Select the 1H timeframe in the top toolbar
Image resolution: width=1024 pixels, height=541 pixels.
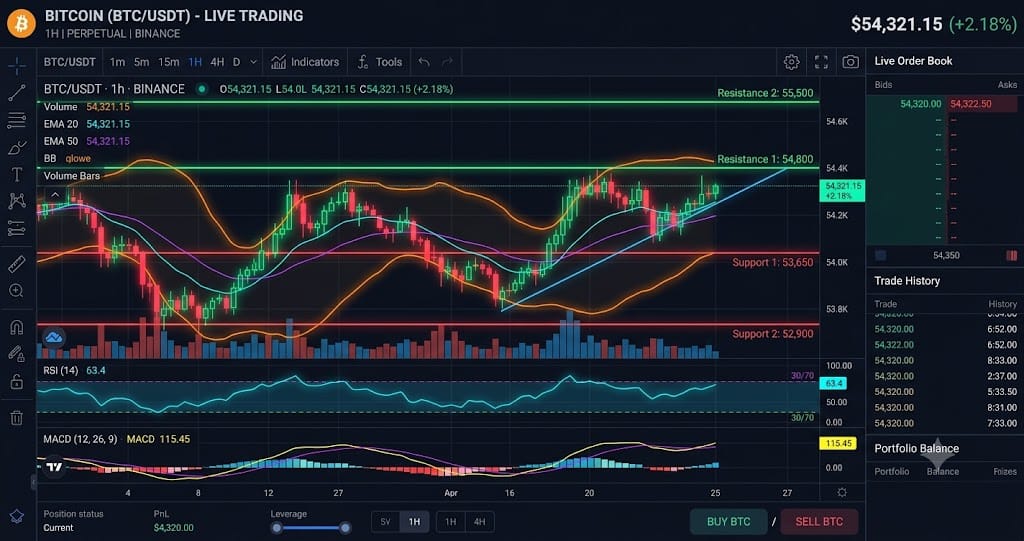[x=195, y=62]
